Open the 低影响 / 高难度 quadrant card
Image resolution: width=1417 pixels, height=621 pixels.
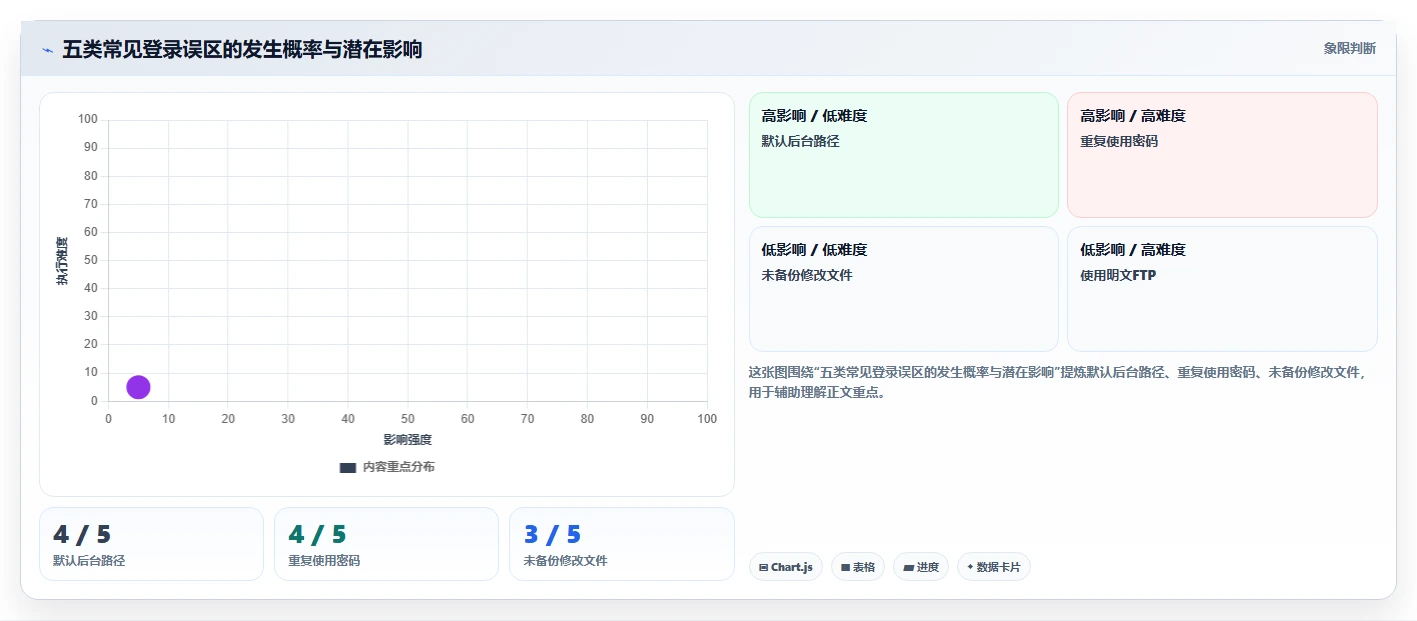click(1222, 289)
